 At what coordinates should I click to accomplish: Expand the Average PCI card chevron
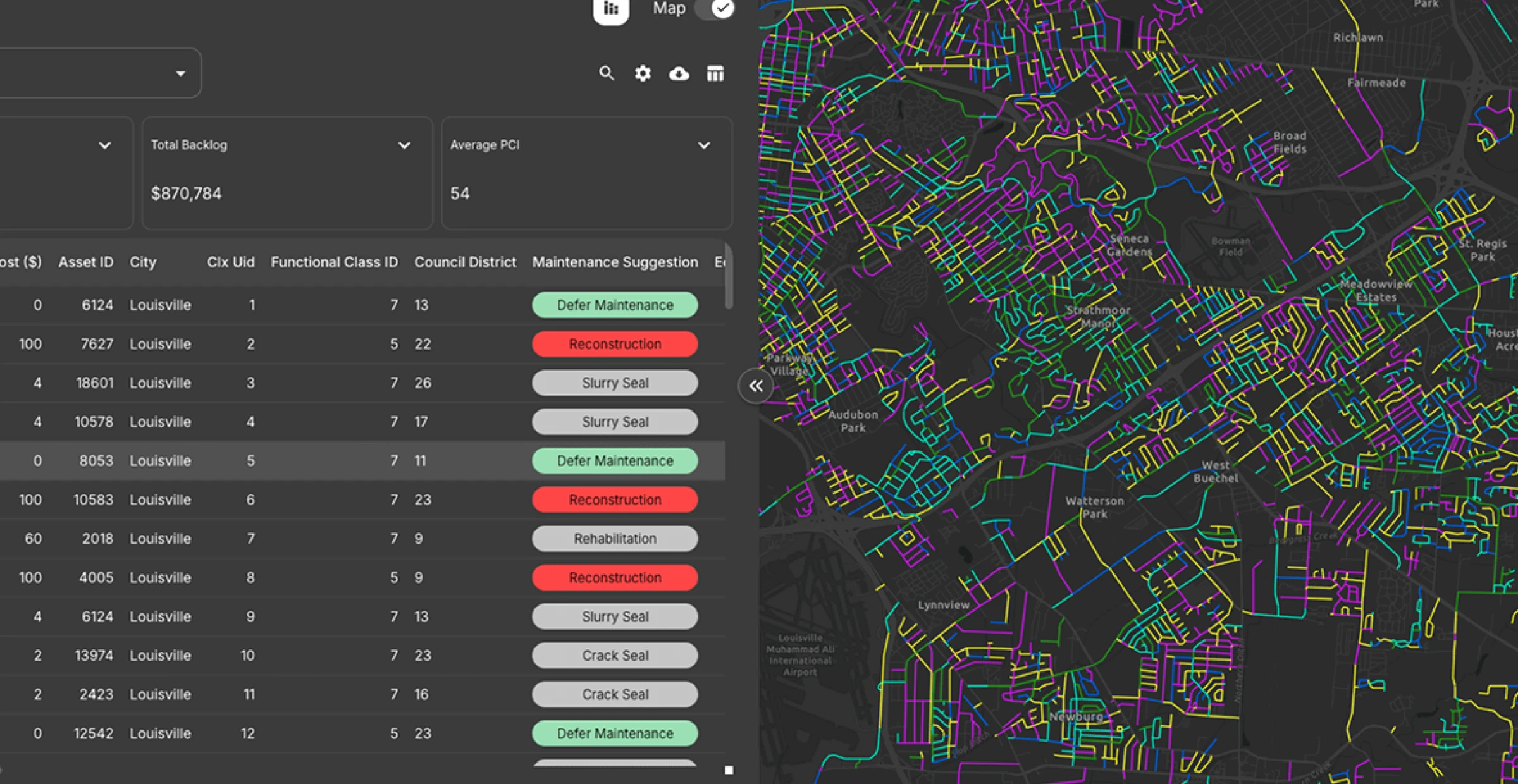703,145
